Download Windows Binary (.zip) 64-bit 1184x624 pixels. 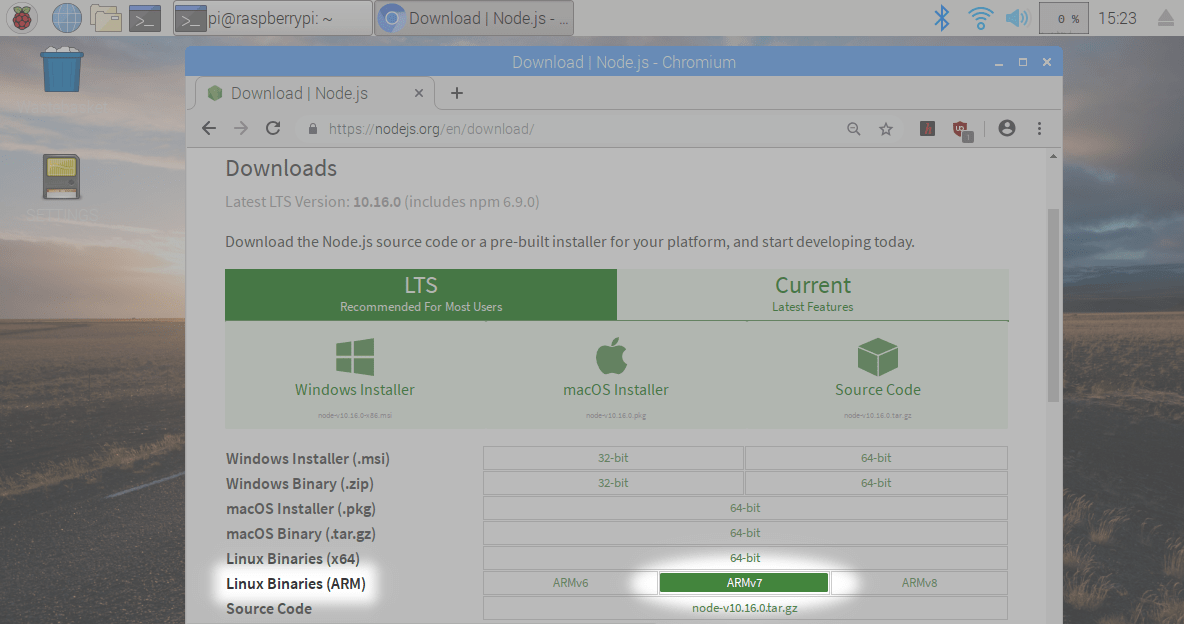876,483
